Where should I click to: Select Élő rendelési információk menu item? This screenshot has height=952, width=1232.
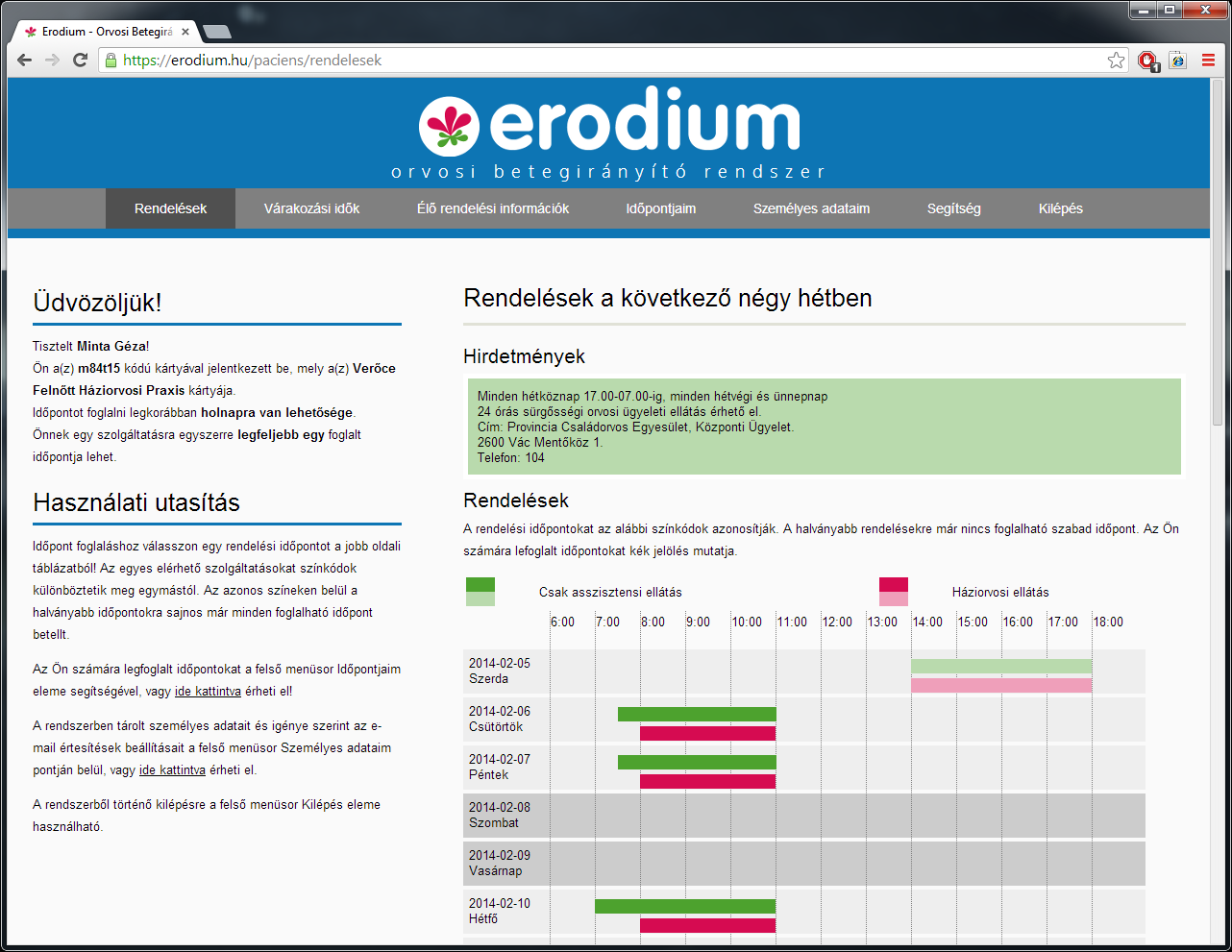point(492,208)
